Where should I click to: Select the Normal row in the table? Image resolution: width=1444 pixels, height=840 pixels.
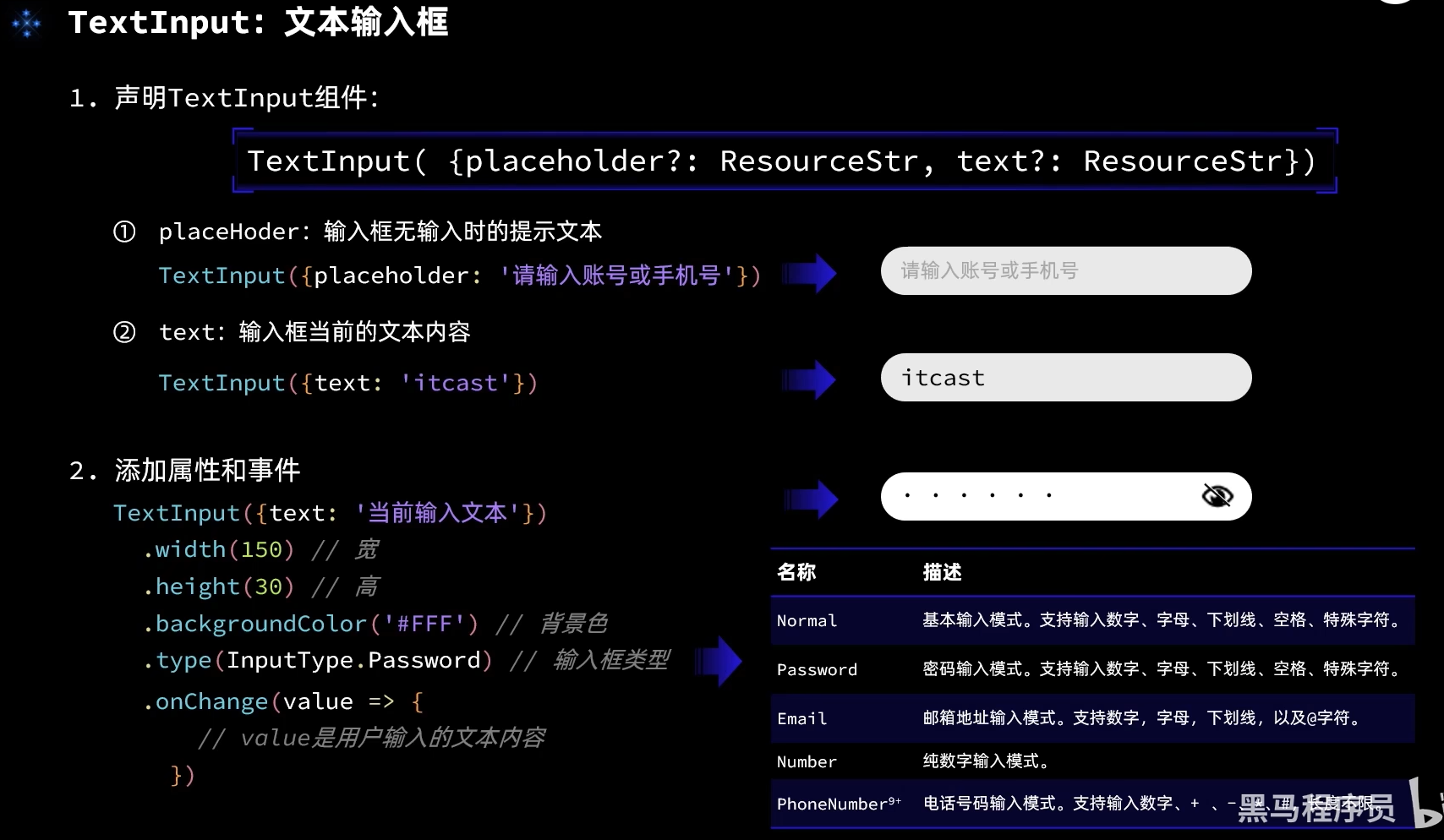point(1091,621)
